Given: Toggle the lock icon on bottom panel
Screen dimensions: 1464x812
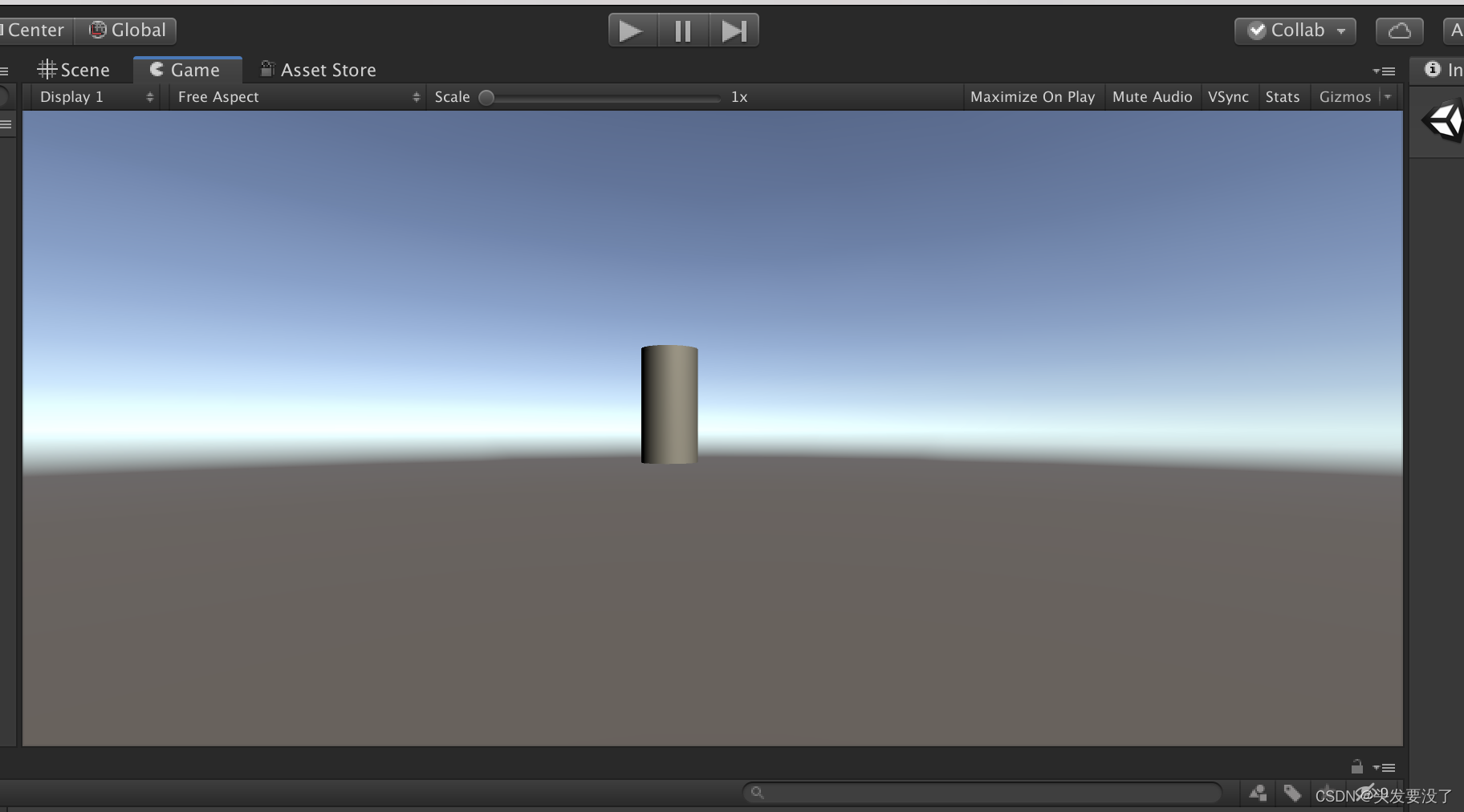Looking at the screenshot, I should coord(1356,766).
